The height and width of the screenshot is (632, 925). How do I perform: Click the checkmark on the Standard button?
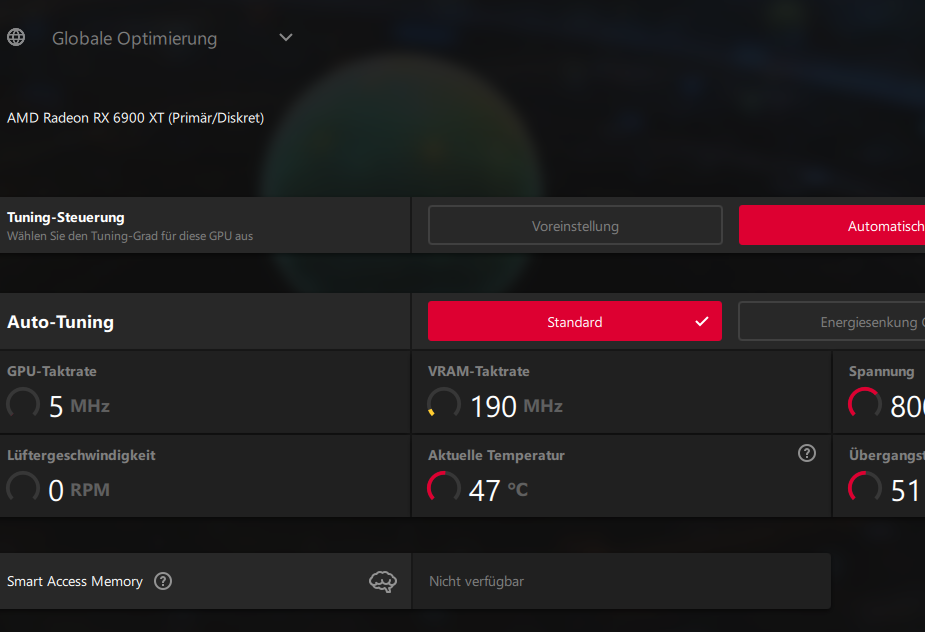coord(701,322)
